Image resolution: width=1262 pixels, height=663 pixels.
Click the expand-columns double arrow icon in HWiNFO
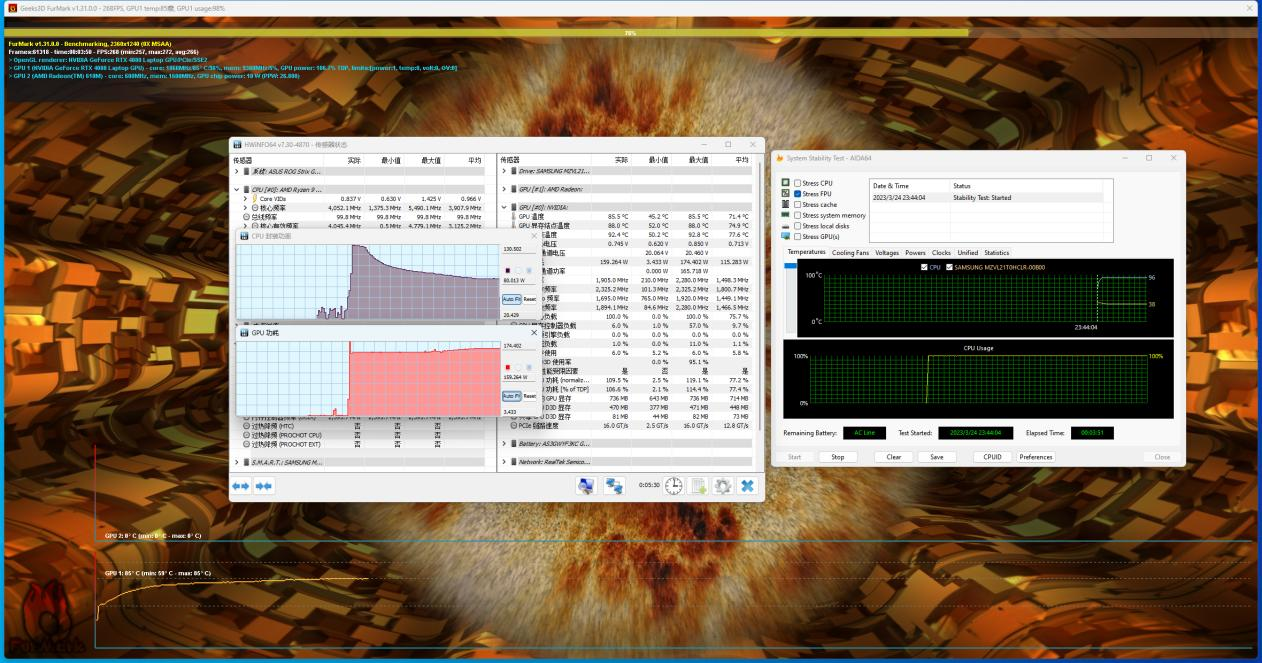(x=241, y=486)
